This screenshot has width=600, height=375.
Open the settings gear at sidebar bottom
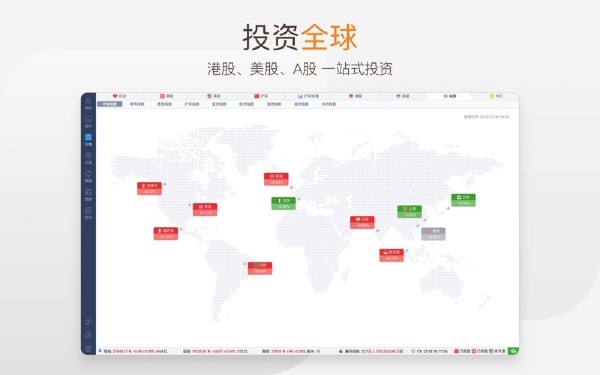(x=88, y=349)
